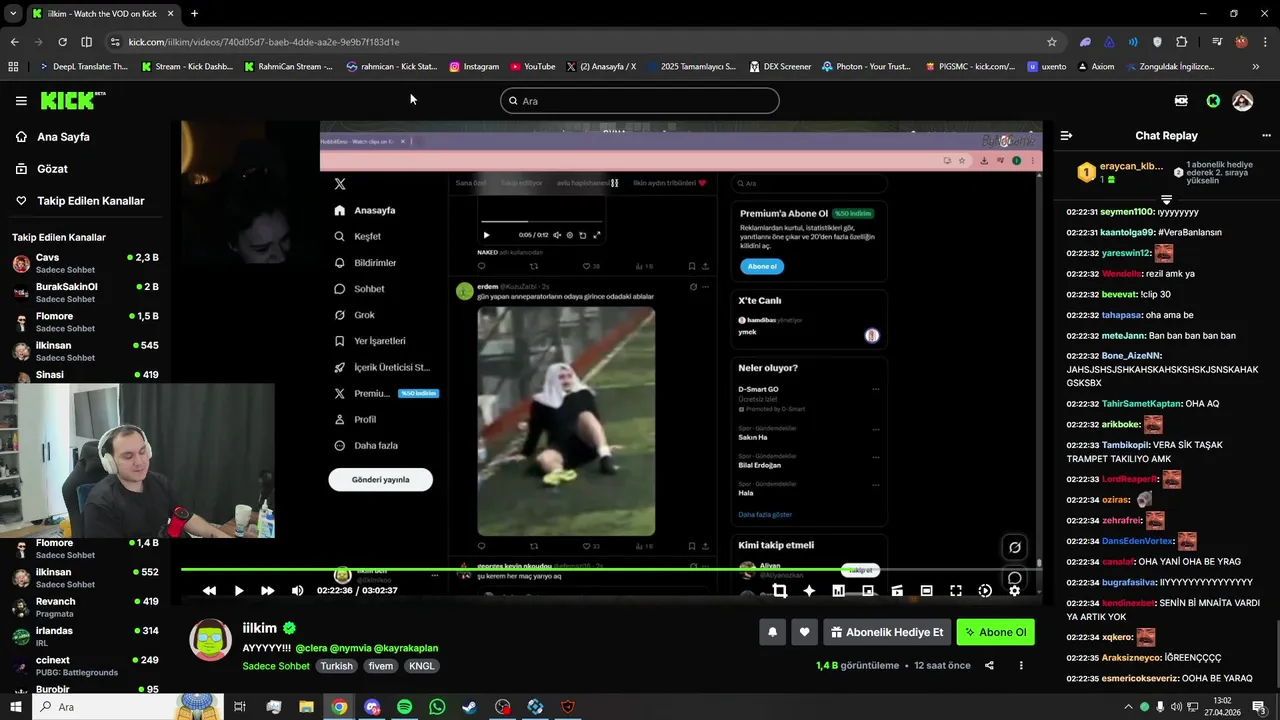1280x720 pixels.
Task: Open the Instagram bookmark
Action: [475, 67]
